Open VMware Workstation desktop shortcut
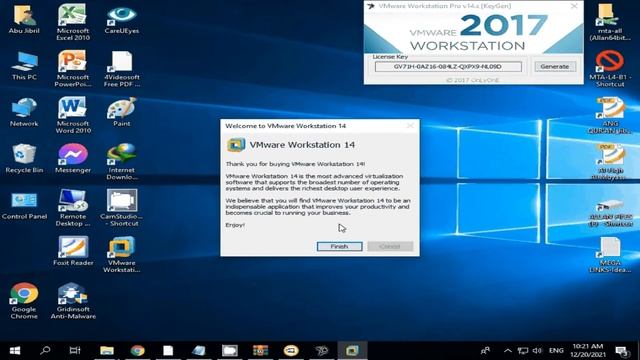640x360 pixels. pos(122,255)
